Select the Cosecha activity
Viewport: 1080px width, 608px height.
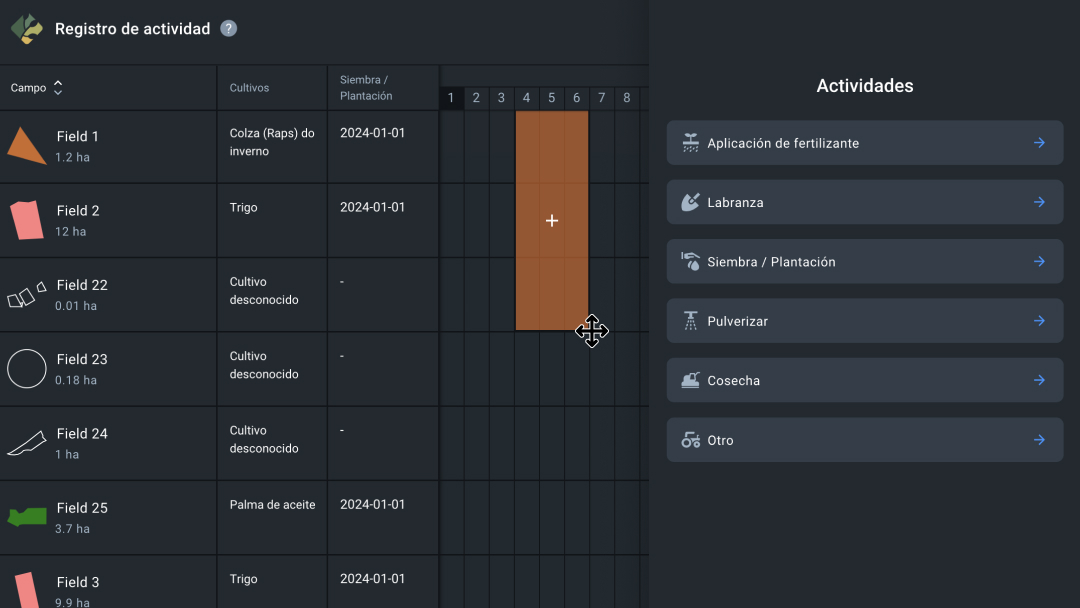[x=864, y=380]
